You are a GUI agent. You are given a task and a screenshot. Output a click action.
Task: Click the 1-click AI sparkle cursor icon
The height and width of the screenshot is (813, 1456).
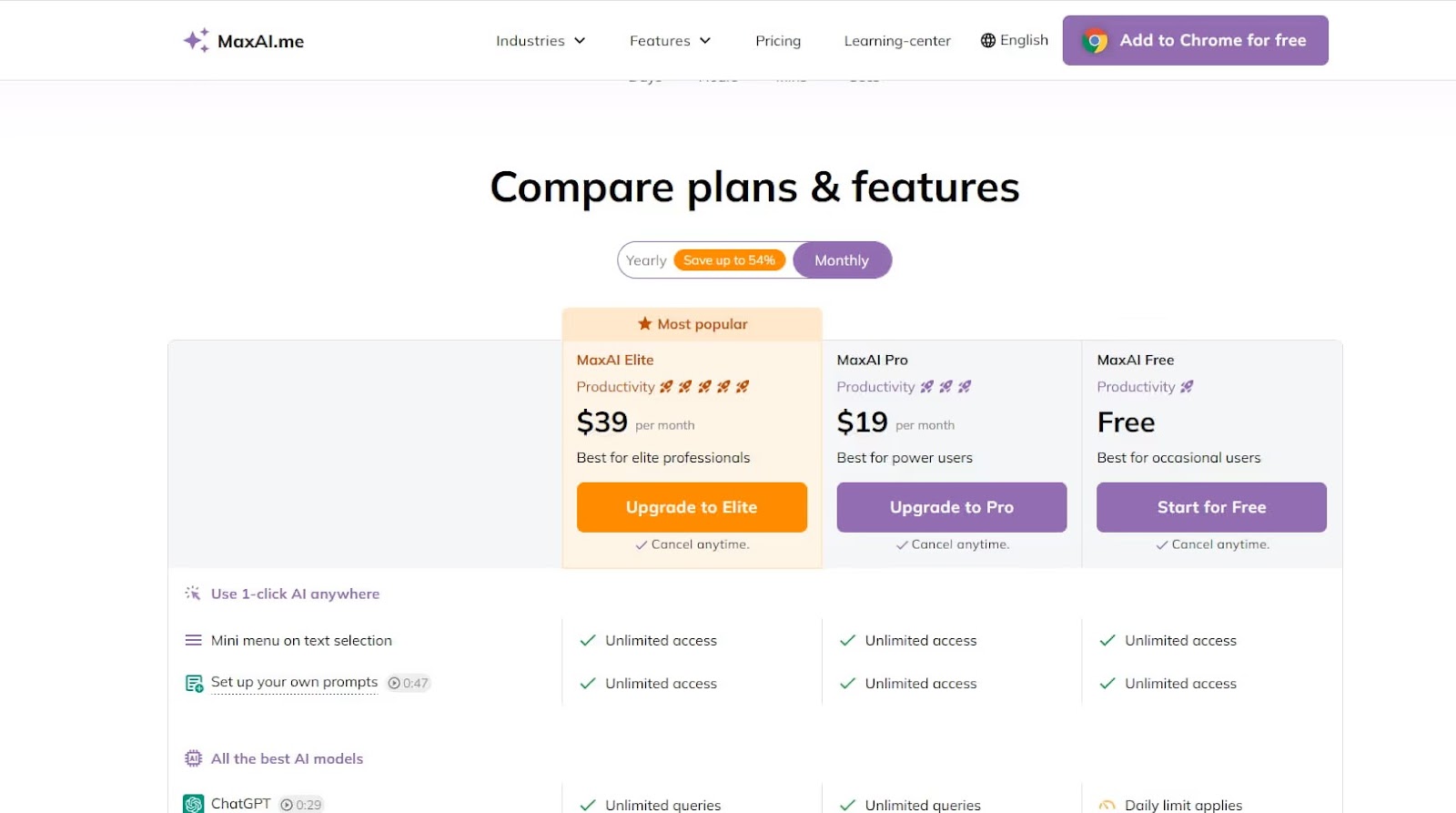(x=193, y=594)
